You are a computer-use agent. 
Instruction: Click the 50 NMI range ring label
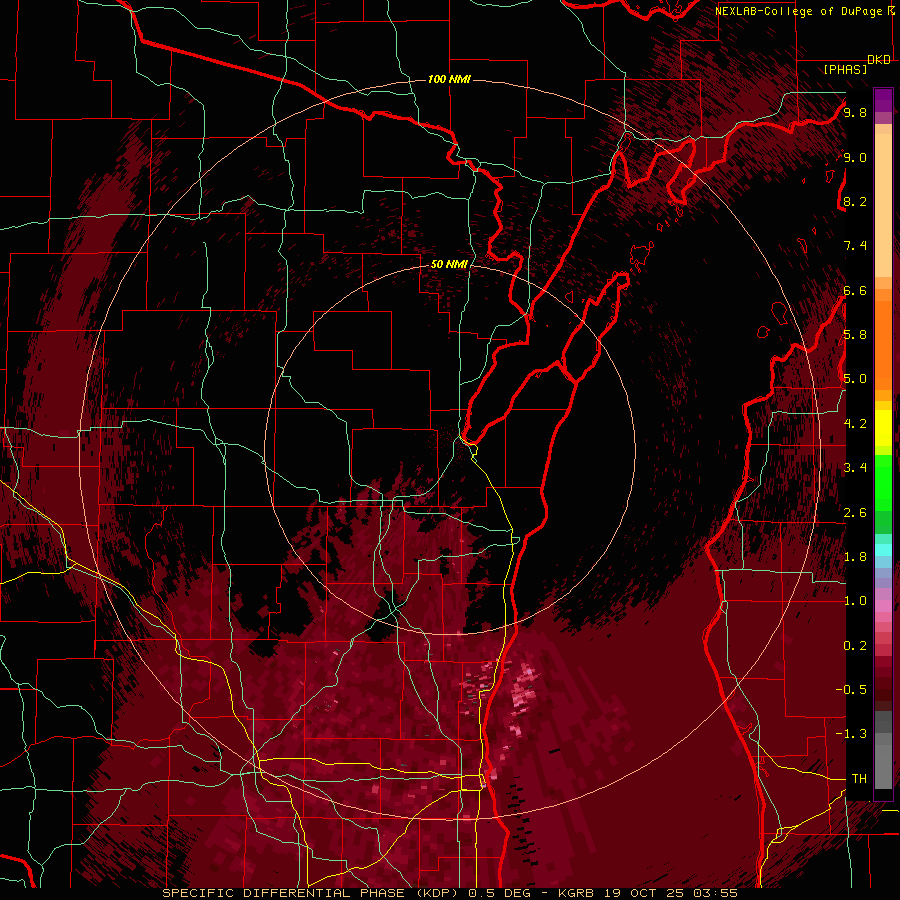[x=449, y=264]
